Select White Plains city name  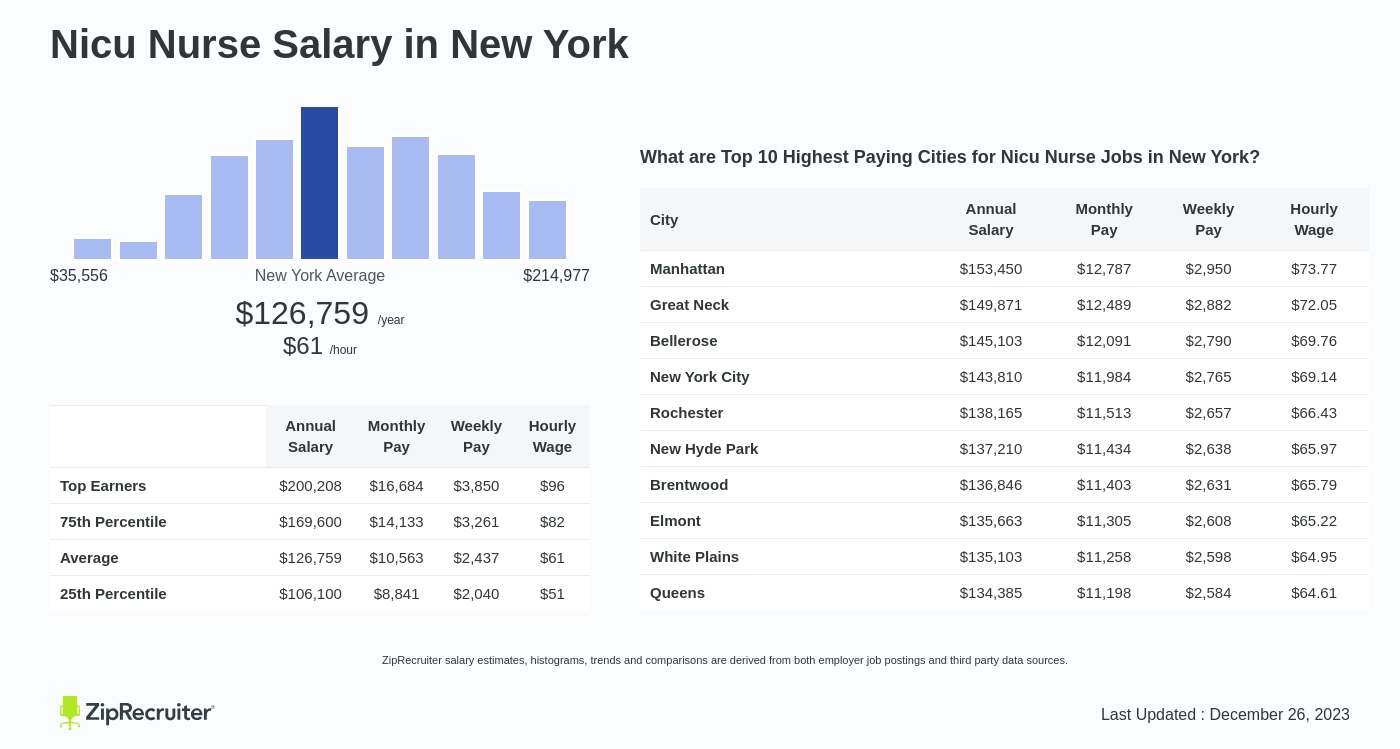coord(694,556)
